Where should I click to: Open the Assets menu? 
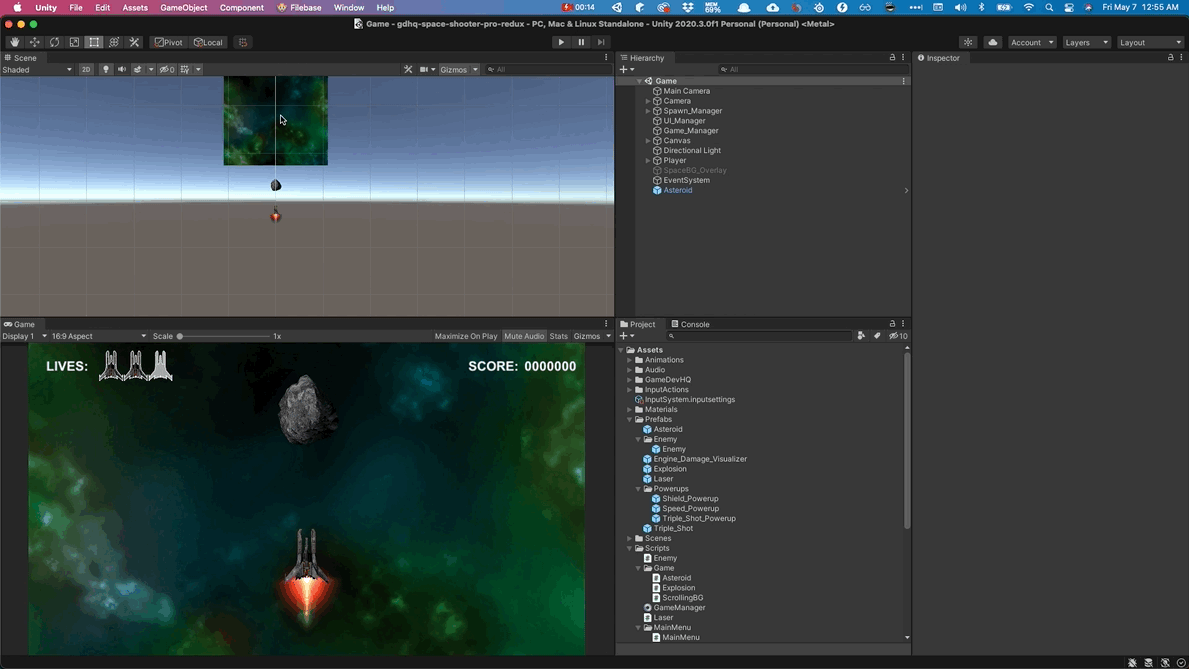pos(135,8)
